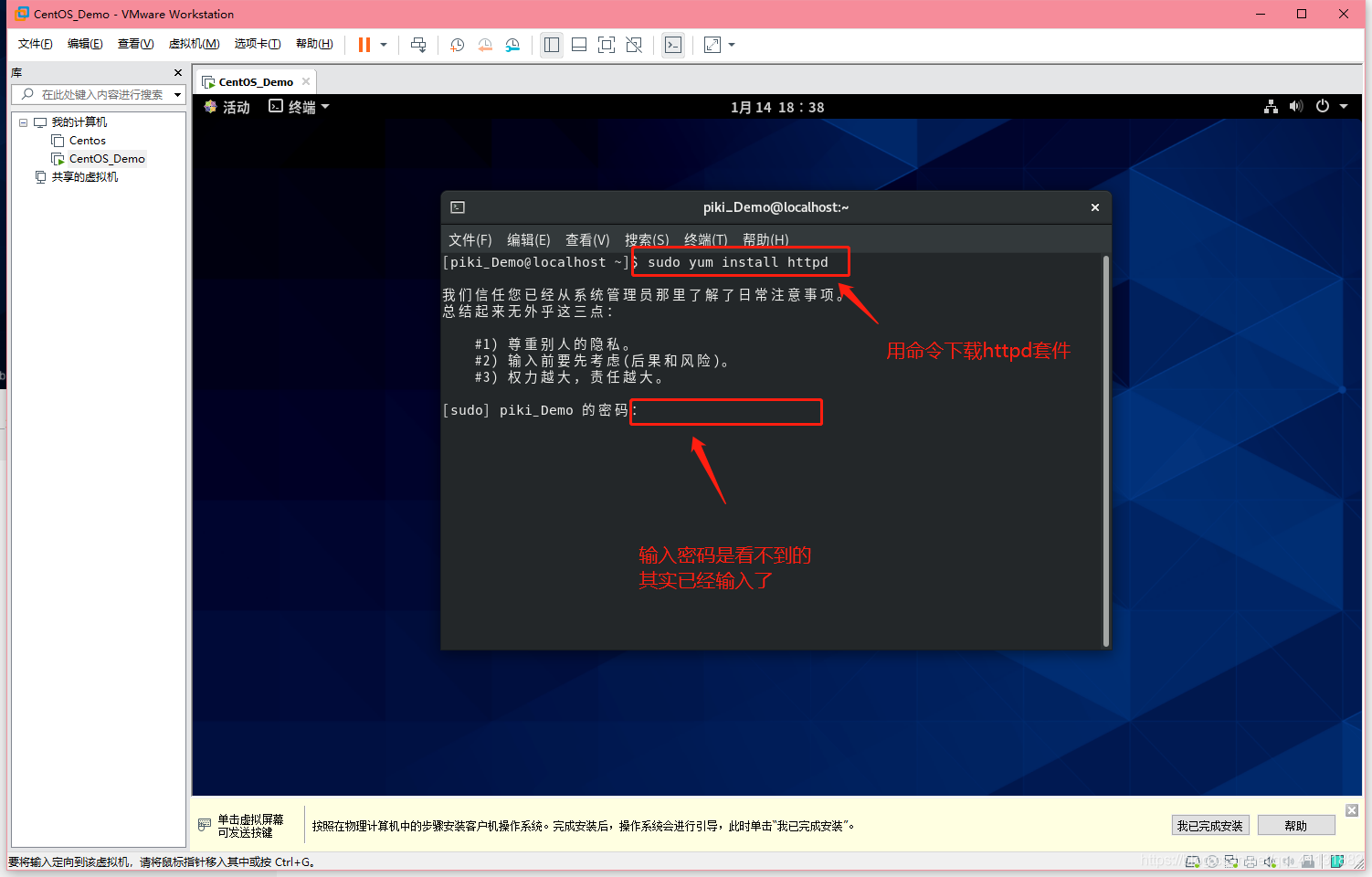Dismiss the yellow install hint bar
The width and height of the screenshot is (1372, 877).
pos(1352,810)
